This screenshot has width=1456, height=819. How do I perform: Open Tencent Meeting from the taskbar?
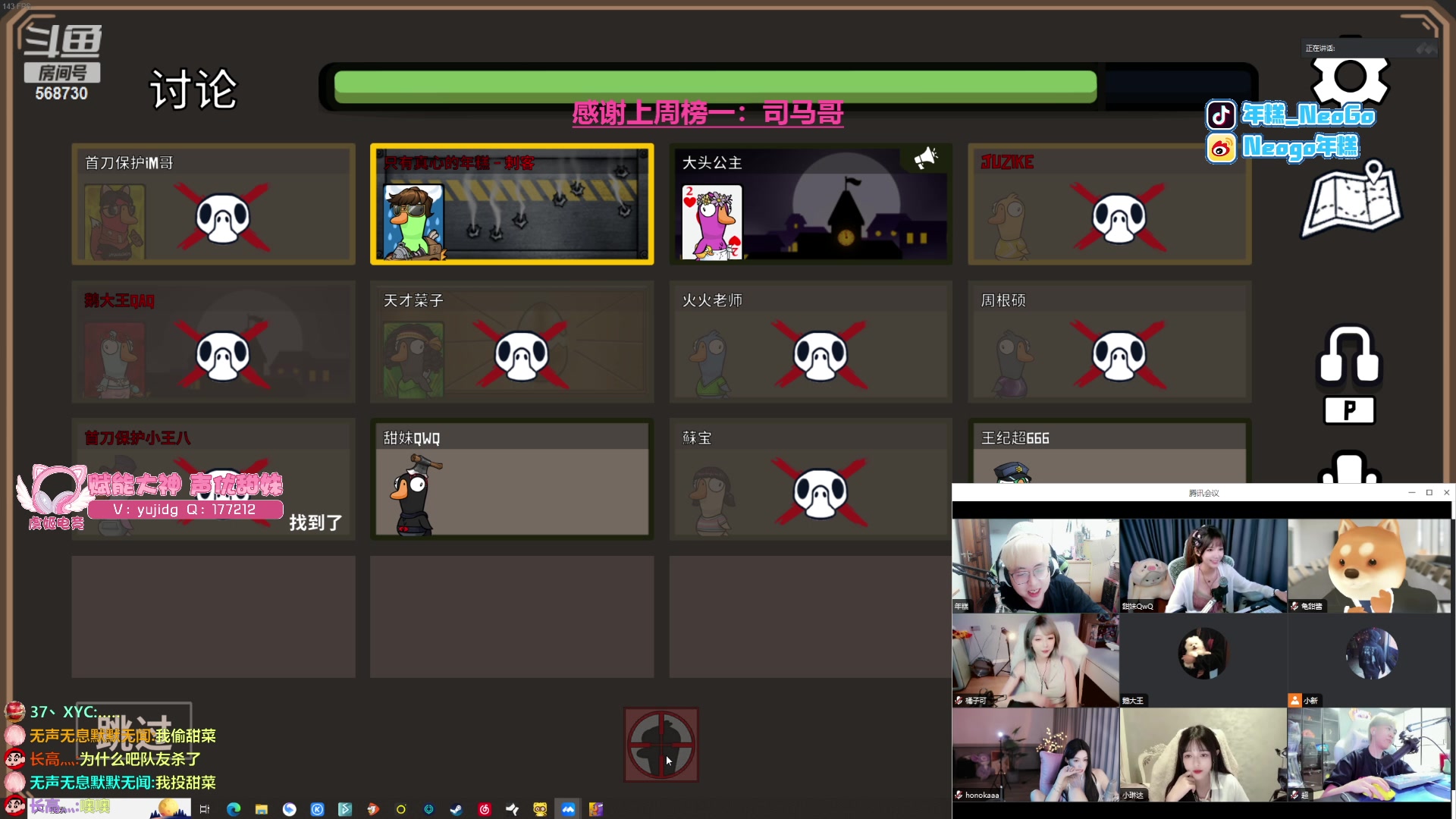pyautogui.click(x=568, y=809)
